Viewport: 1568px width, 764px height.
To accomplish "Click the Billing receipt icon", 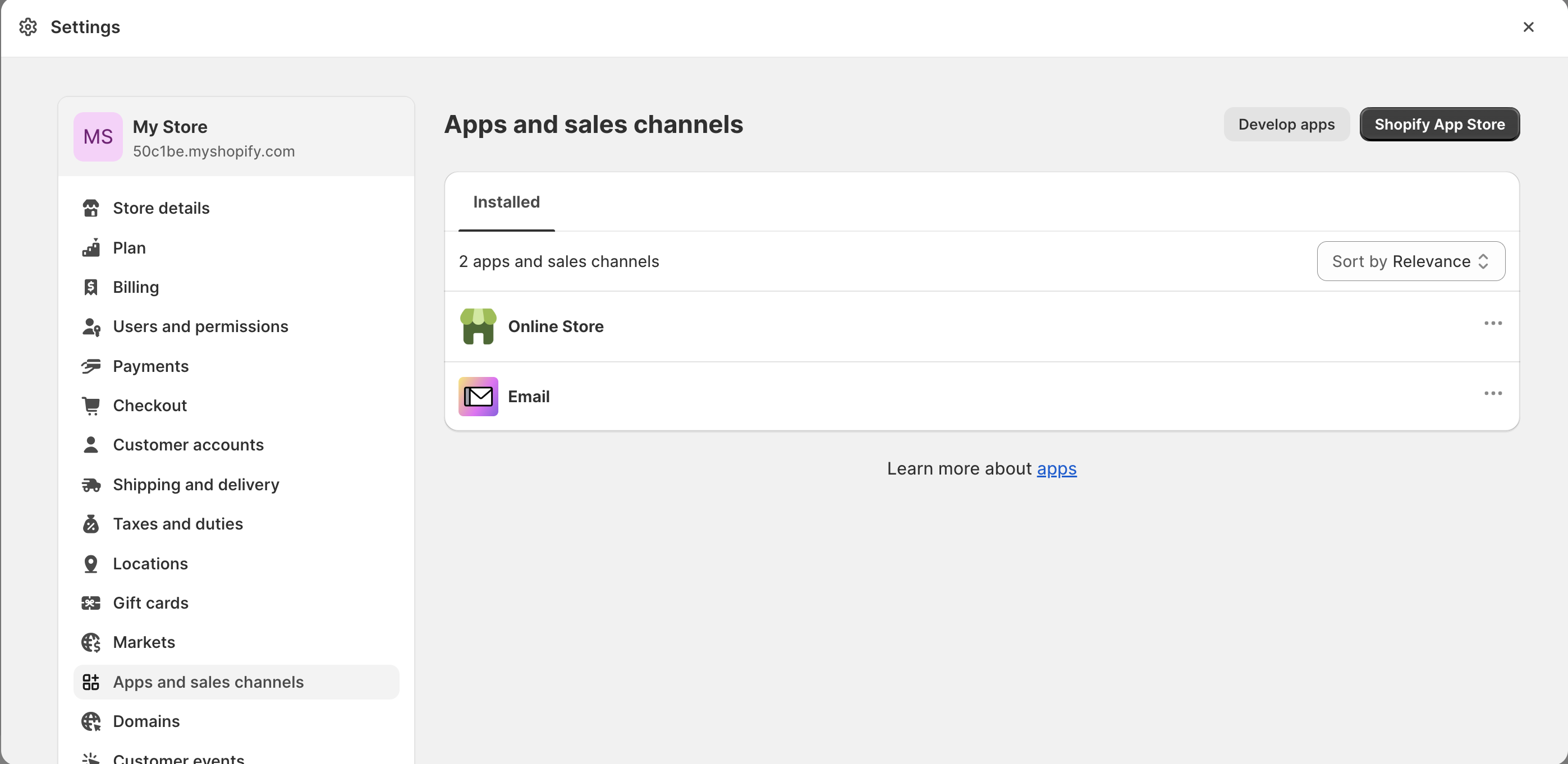I will coord(91,287).
